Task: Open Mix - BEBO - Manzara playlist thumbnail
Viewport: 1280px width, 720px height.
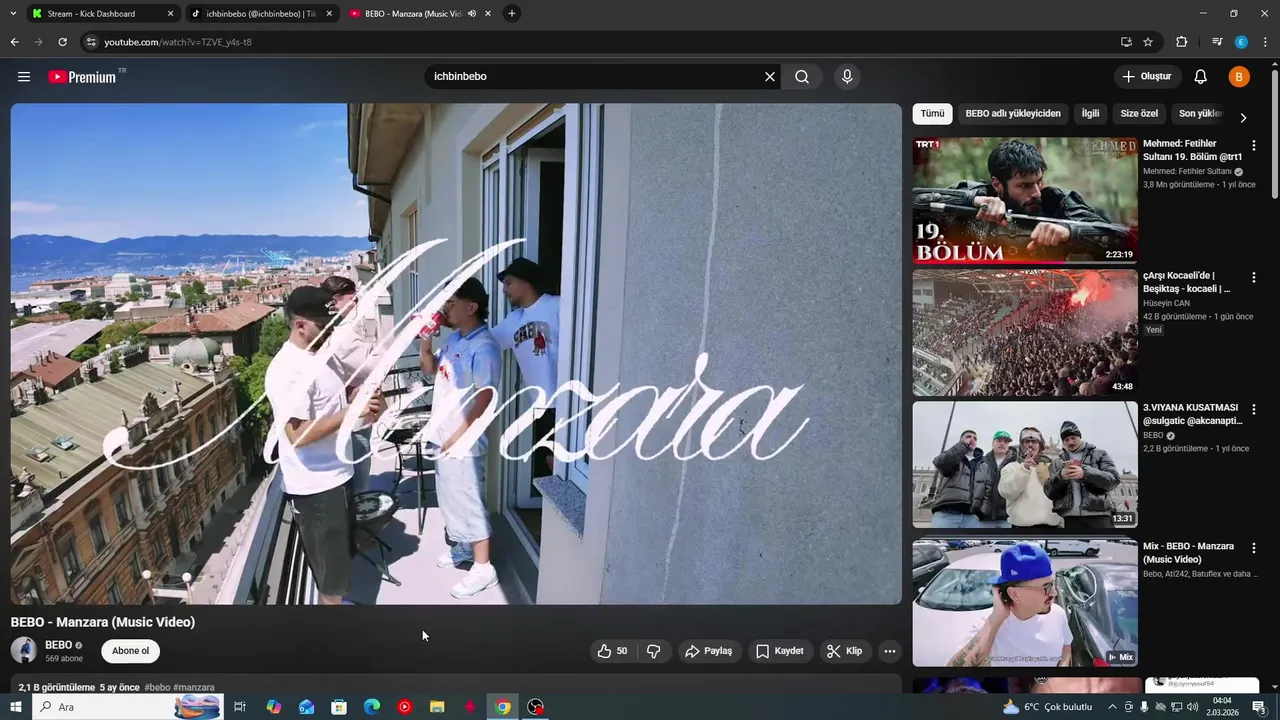Action: 1025,603
